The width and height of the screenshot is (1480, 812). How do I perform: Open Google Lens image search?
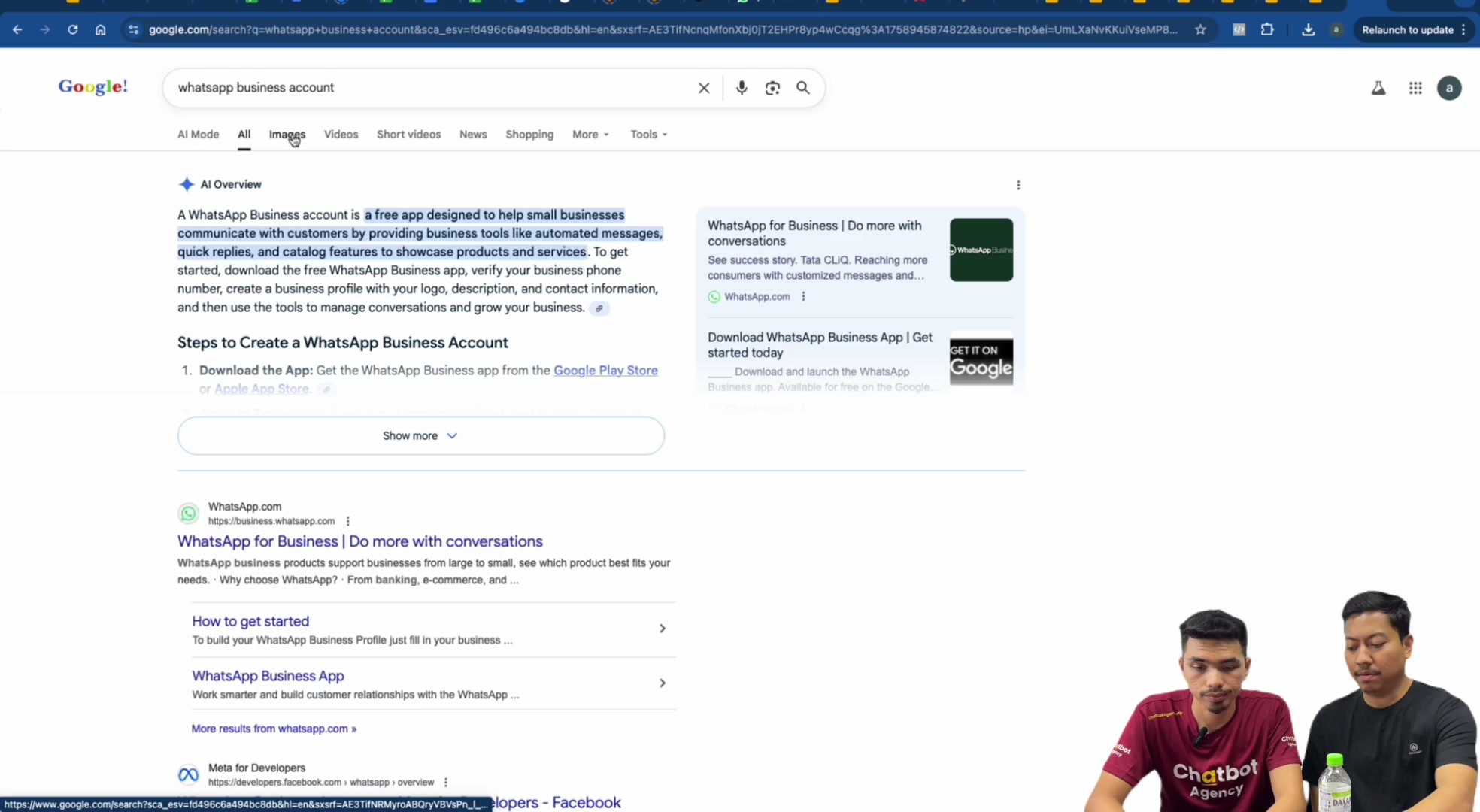pos(772,88)
